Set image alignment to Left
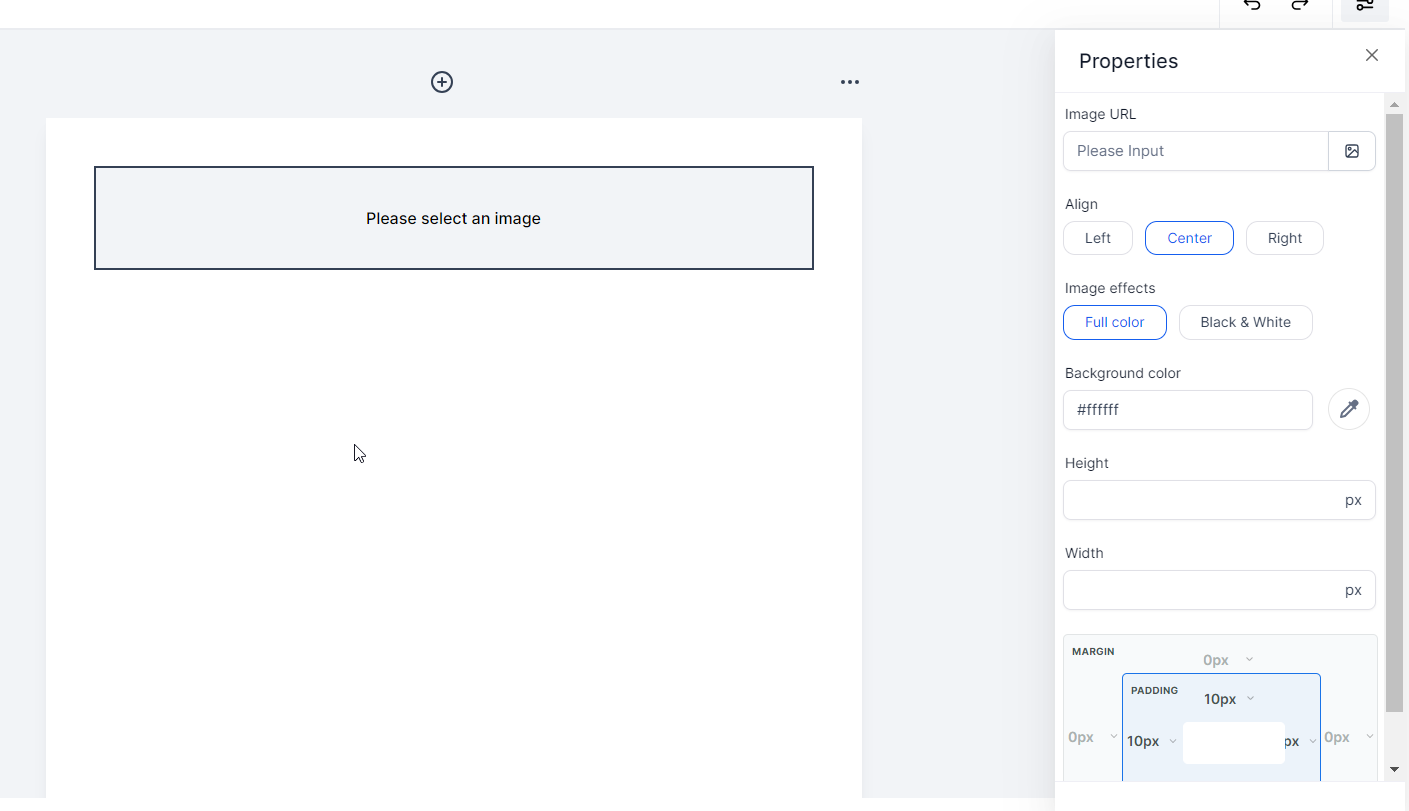The height and width of the screenshot is (811, 1409). [1098, 238]
